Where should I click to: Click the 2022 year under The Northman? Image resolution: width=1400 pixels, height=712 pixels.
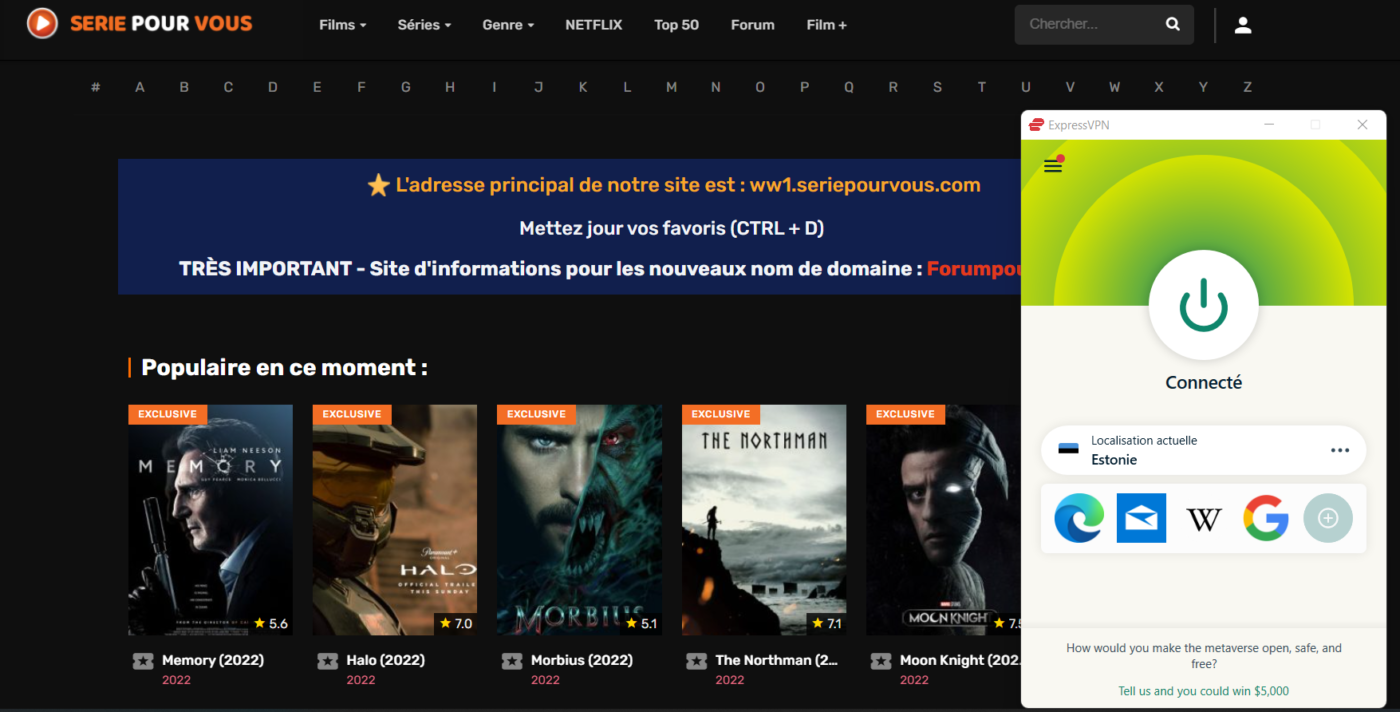[730, 680]
